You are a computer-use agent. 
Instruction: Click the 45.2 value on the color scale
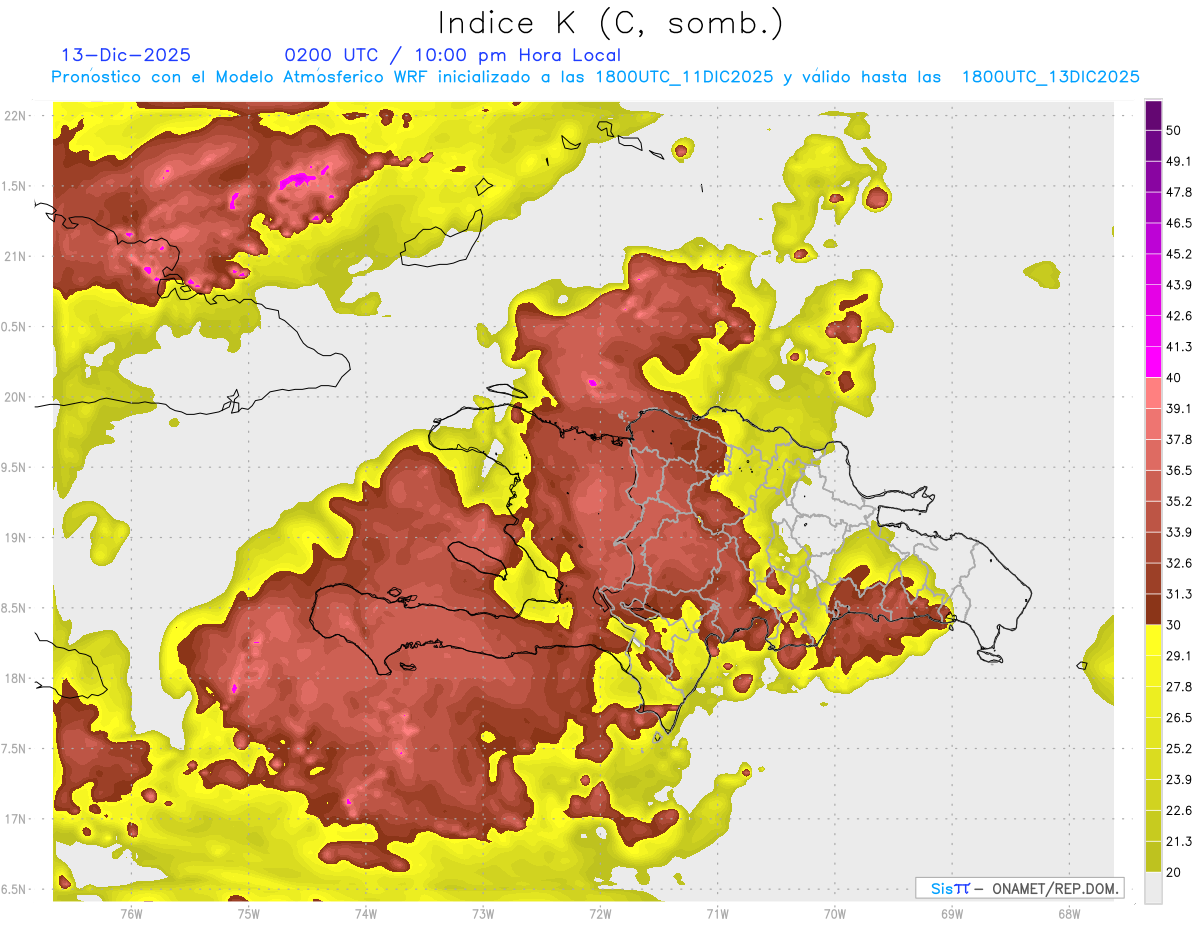pos(1178,254)
